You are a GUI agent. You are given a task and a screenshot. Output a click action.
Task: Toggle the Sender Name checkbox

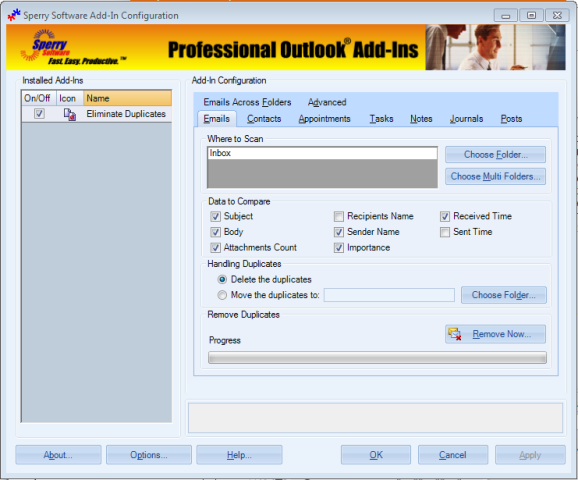click(x=339, y=232)
